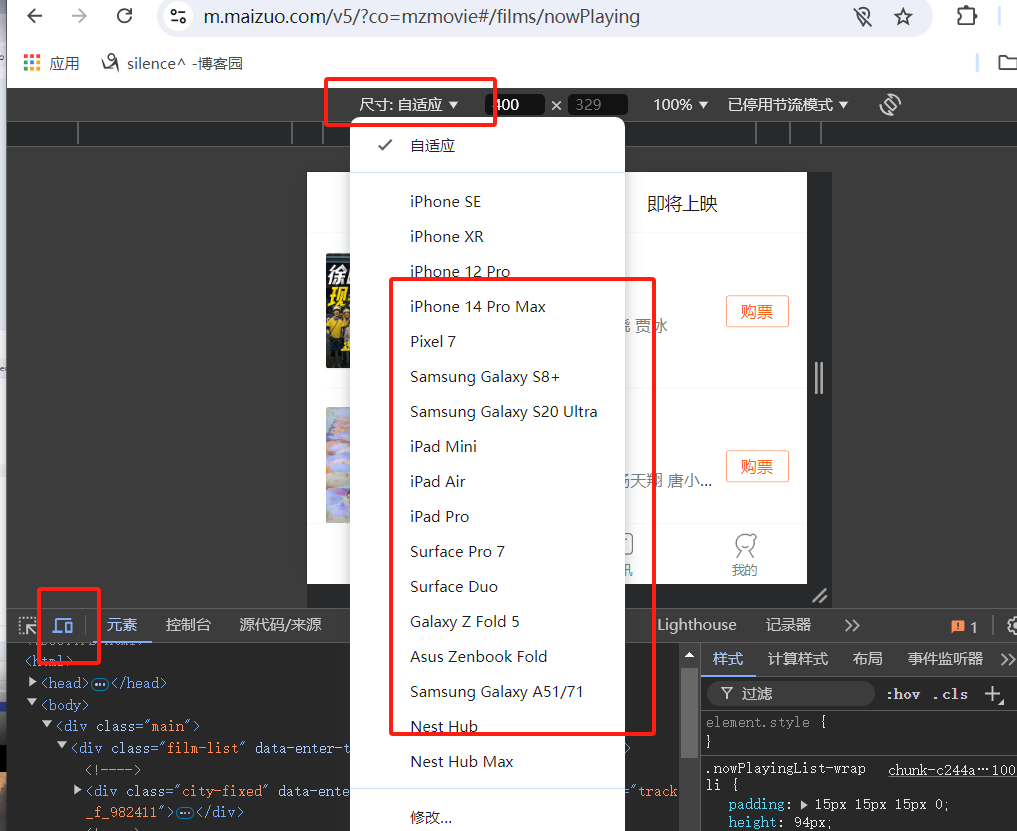The height and width of the screenshot is (831, 1017).
Task: Click the first 购票 buy ticket button
Action: [757, 311]
